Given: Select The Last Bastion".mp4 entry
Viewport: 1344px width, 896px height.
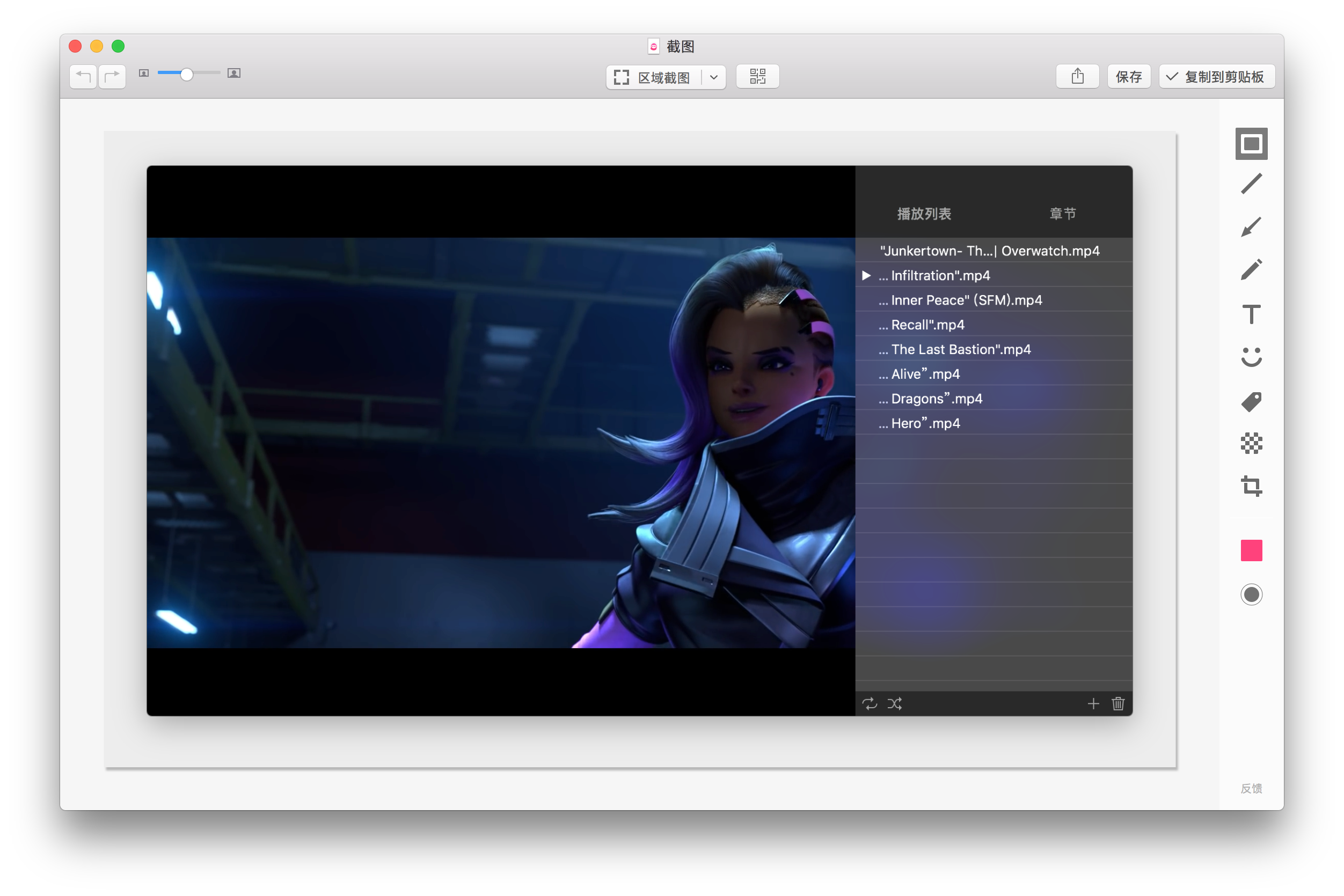Looking at the screenshot, I should coord(994,349).
